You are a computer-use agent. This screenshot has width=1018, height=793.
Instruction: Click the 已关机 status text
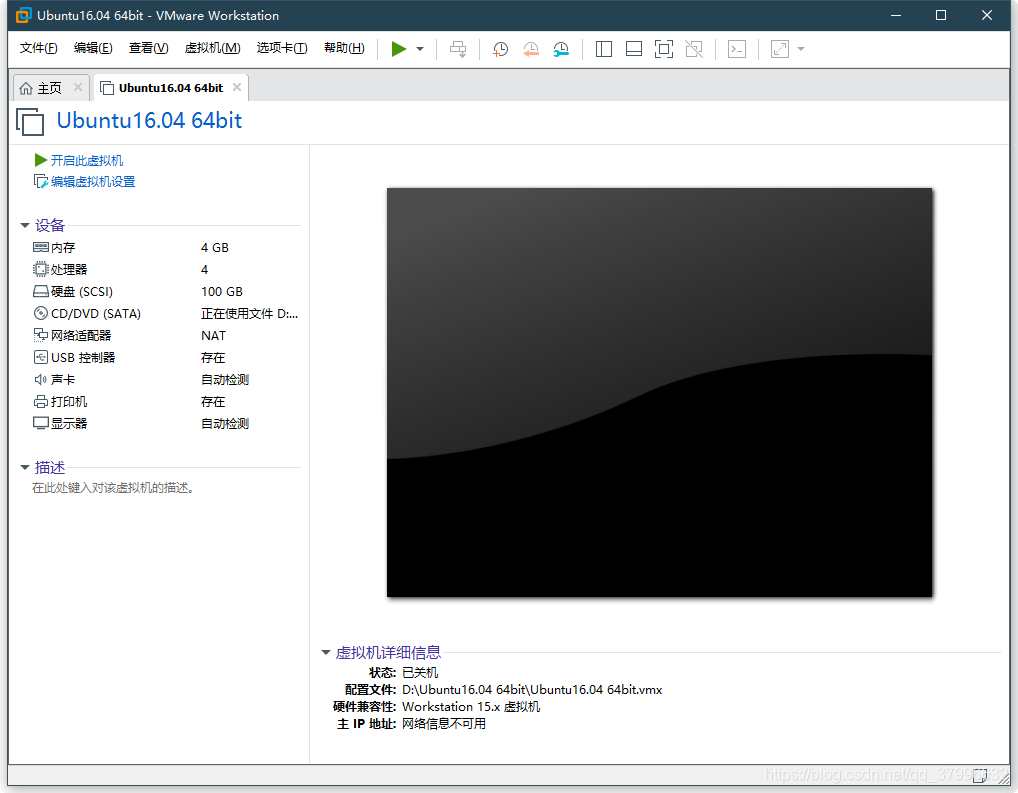tap(420, 672)
